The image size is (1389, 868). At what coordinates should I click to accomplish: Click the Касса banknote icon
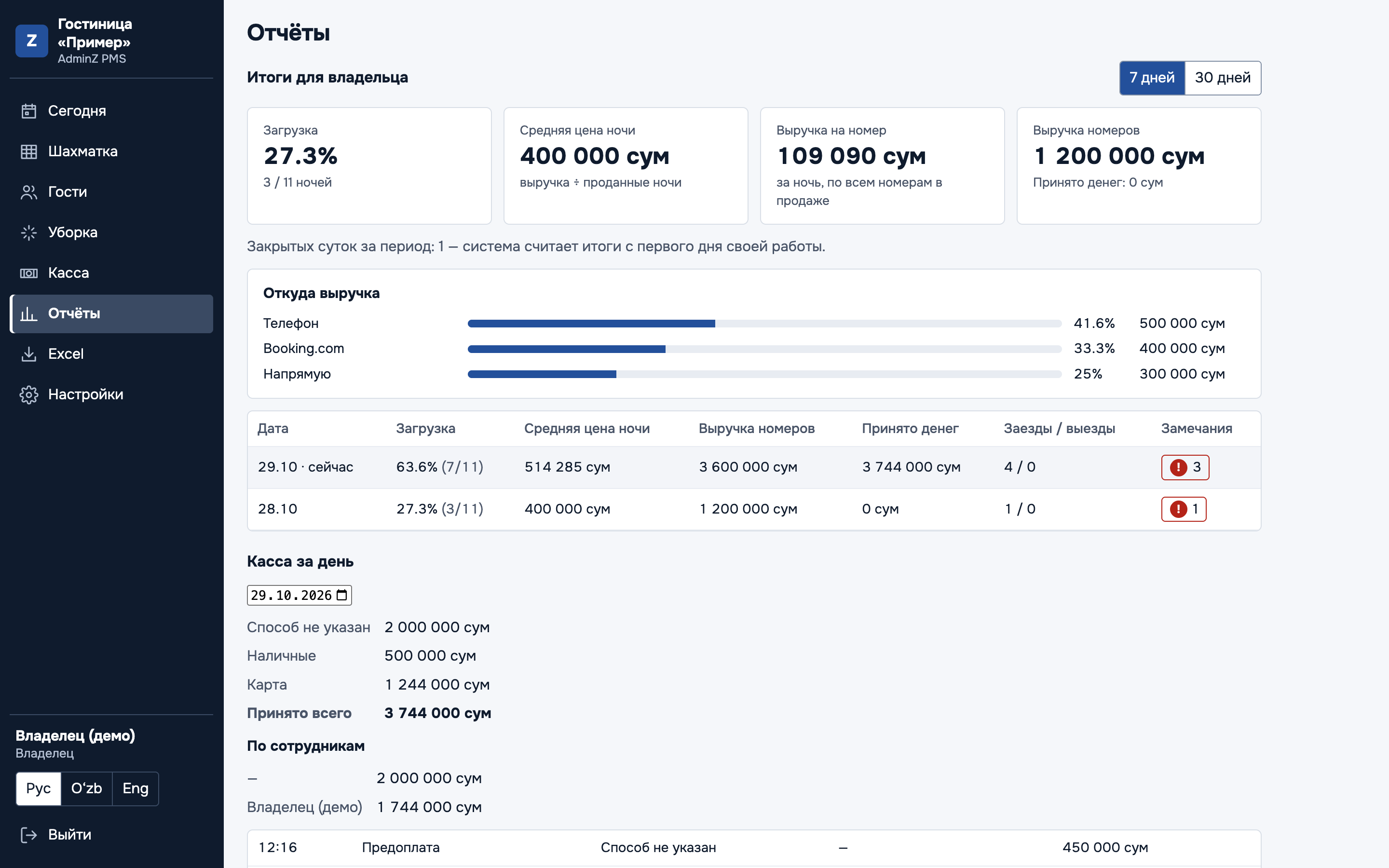tap(29, 273)
